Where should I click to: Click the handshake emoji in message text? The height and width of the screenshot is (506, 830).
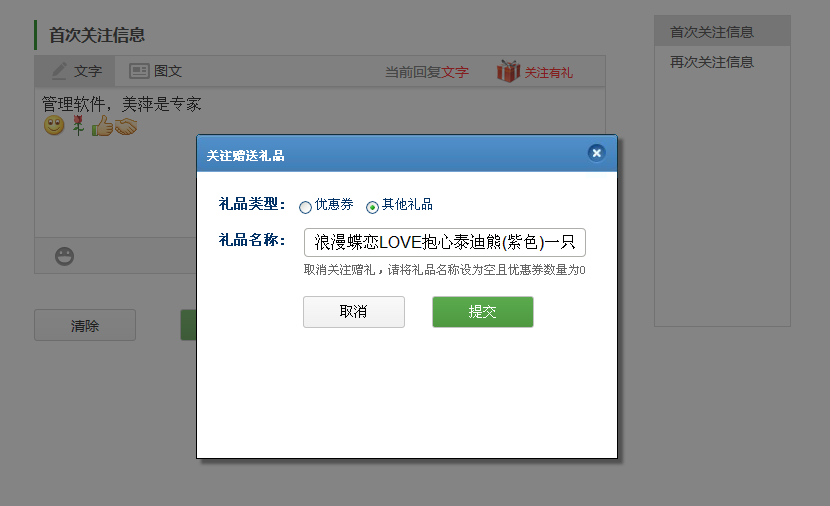126,126
